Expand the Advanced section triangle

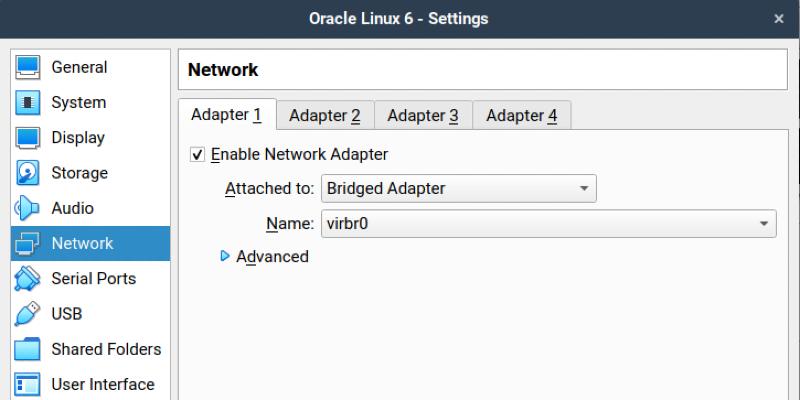[x=224, y=256]
